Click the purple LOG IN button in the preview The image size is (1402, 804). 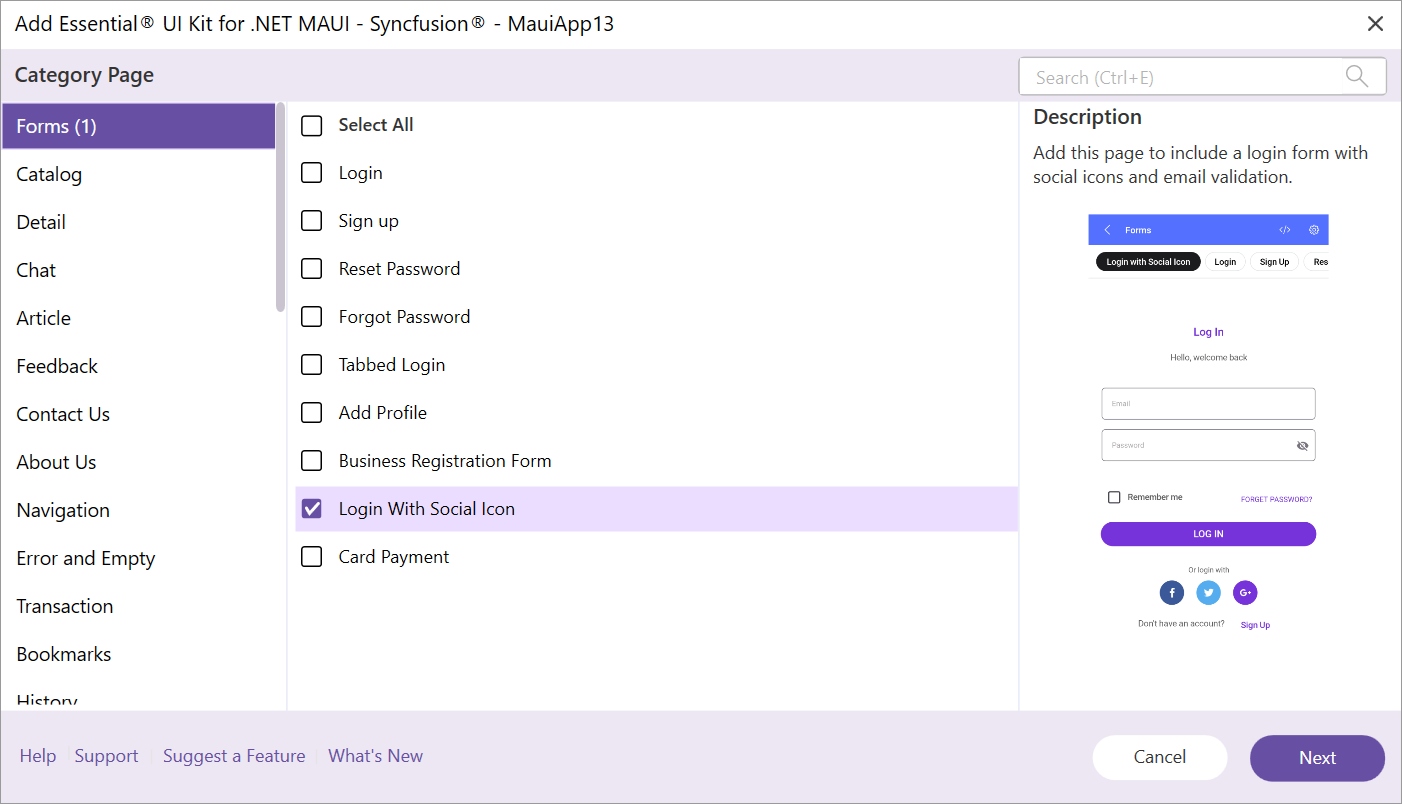pos(1208,534)
